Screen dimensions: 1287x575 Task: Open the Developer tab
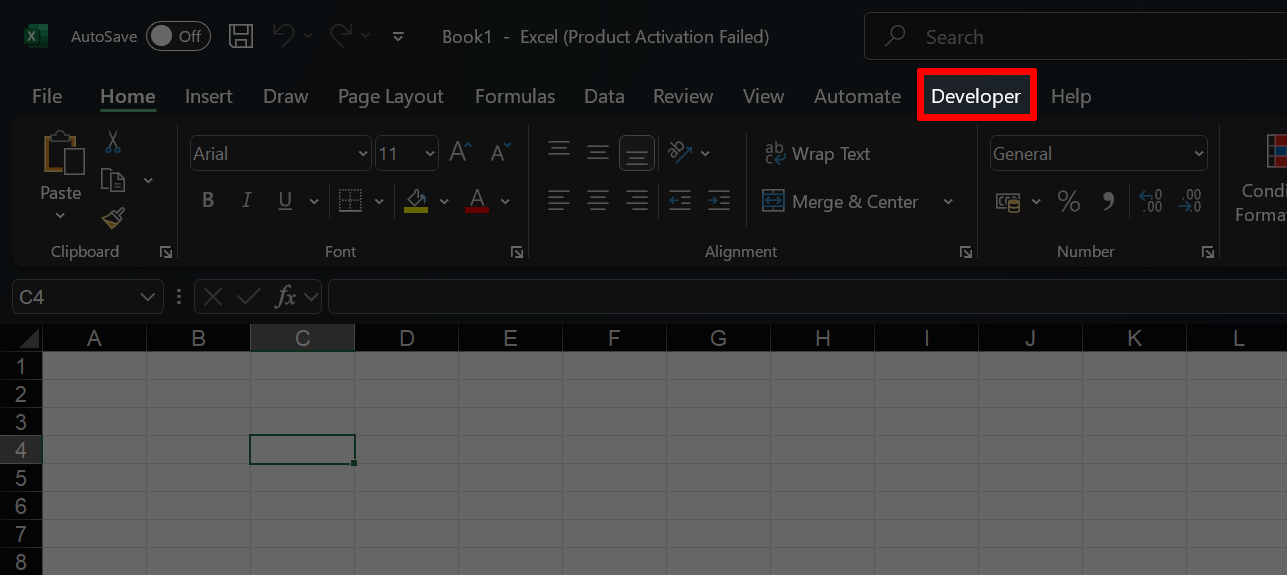coord(976,96)
